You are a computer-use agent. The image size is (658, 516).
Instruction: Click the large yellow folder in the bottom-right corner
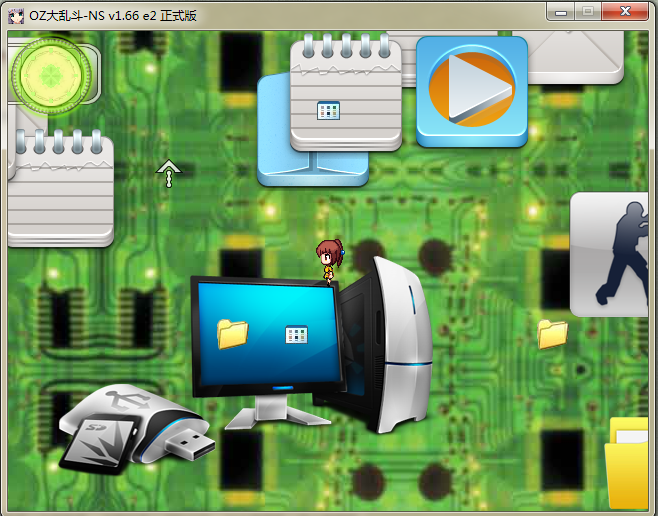click(x=627, y=464)
